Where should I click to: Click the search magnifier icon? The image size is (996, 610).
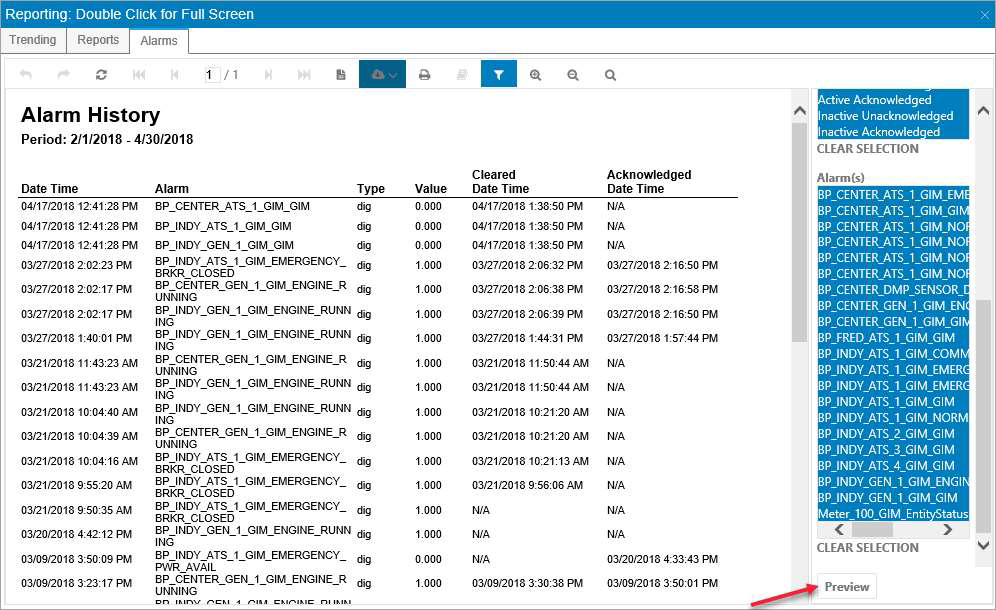(610, 75)
